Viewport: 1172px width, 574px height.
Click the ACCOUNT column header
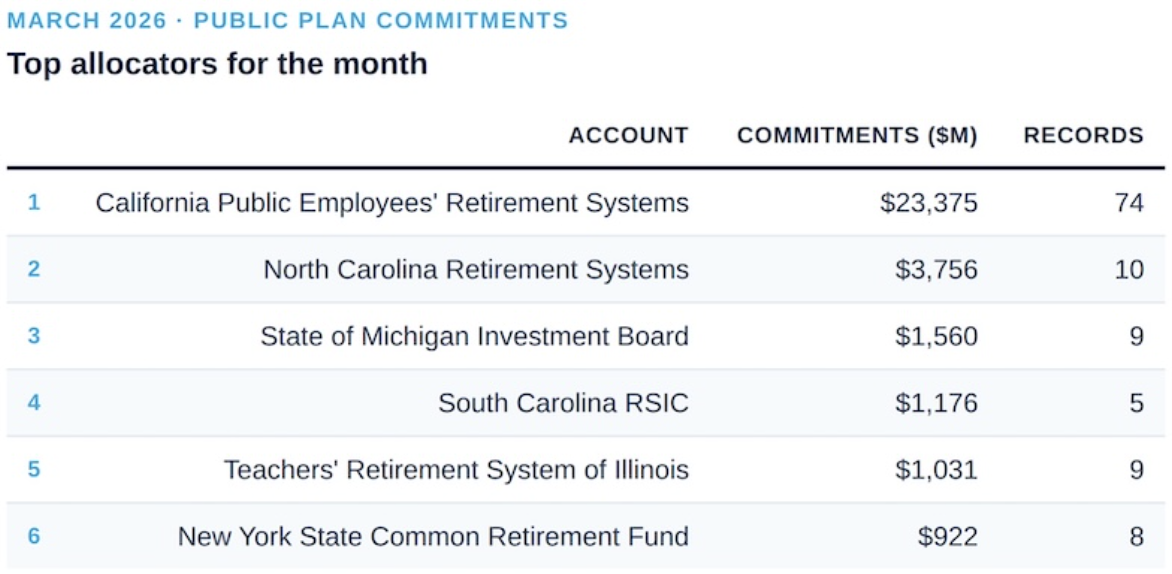click(x=628, y=136)
